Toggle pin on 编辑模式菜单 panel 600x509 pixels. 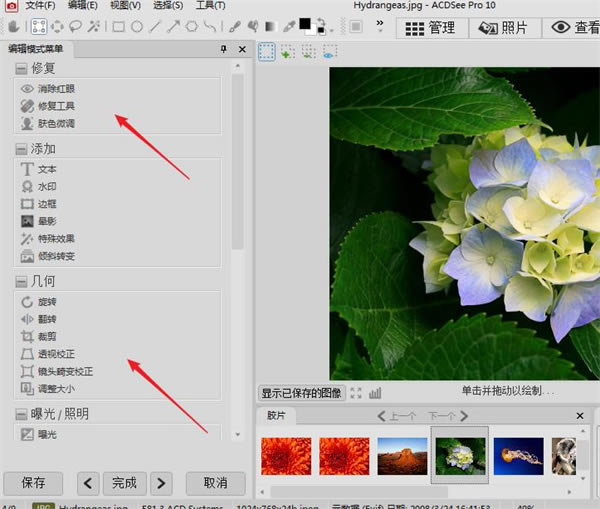tap(224, 49)
